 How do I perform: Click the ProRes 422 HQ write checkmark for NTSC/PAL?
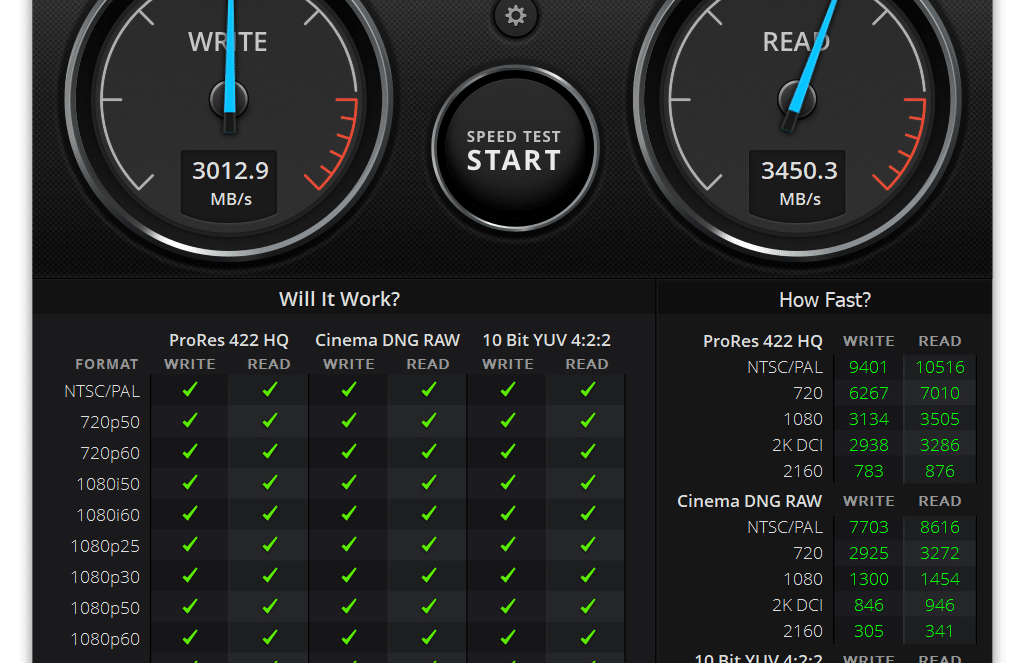point(190,390)
